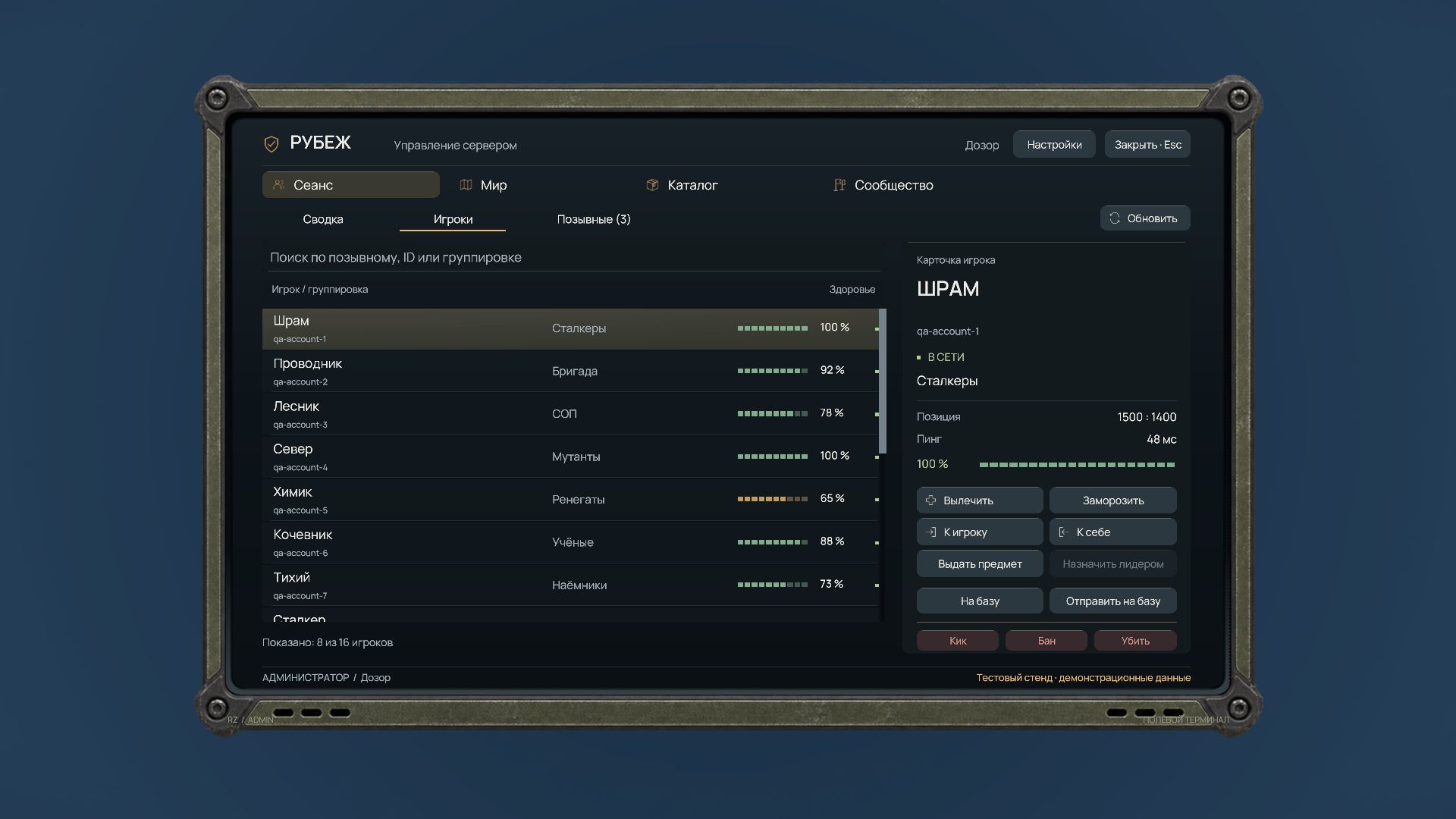
Task: Select the Проводник player row
Action: pyautogui.click(x=570, y=371)
